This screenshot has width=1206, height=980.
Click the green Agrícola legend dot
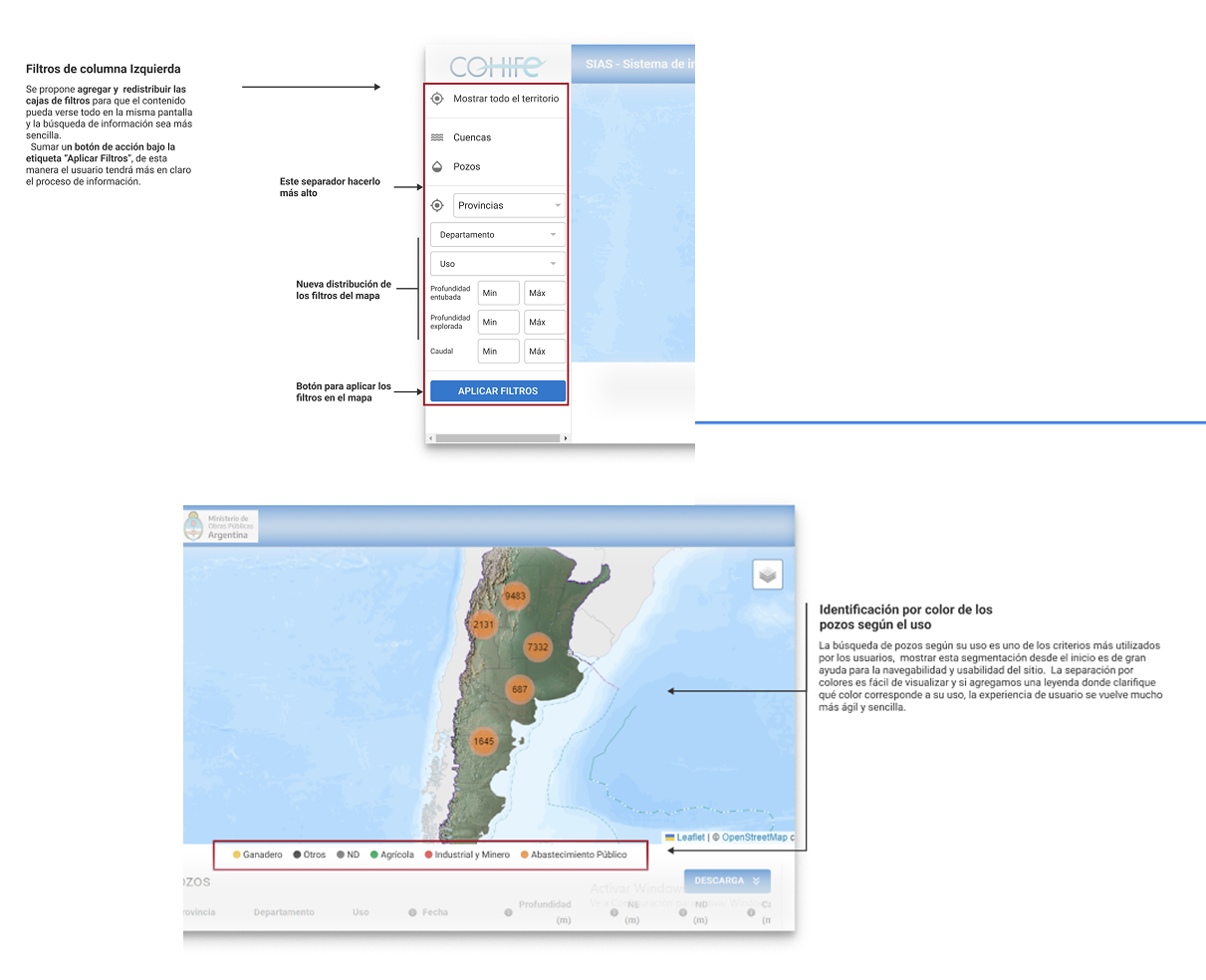pos(374,855)
